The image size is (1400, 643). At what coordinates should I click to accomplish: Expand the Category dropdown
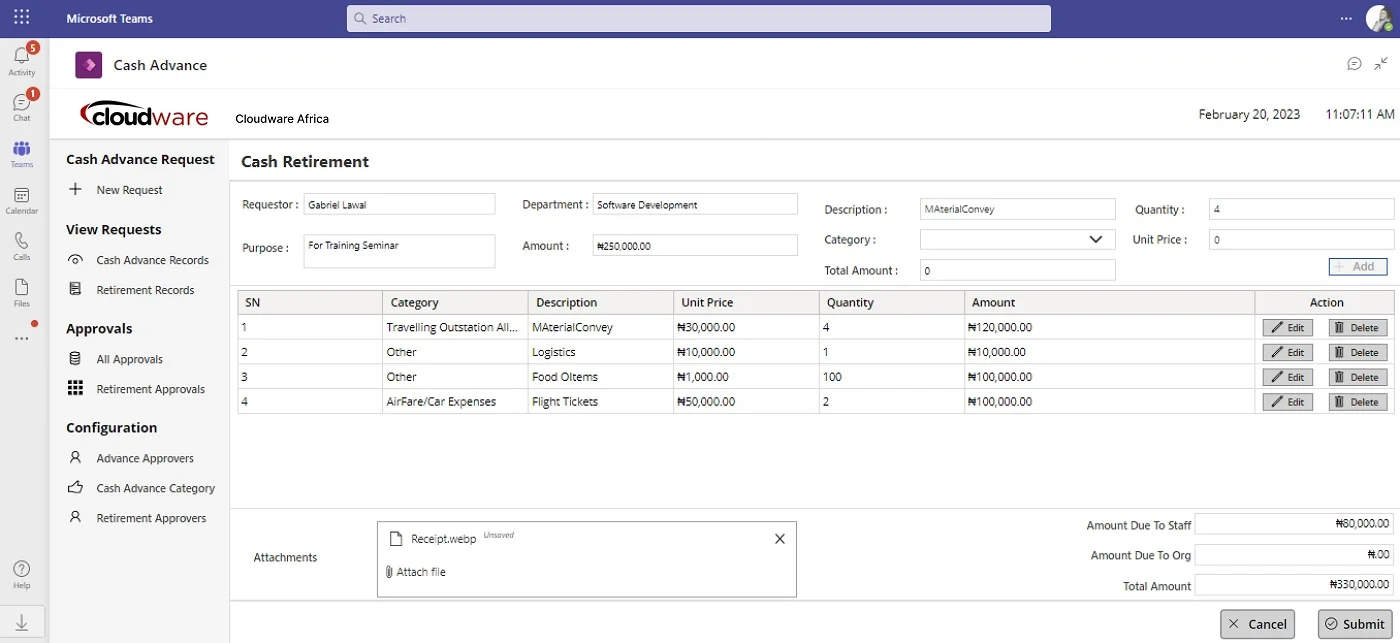point(1094,240)
